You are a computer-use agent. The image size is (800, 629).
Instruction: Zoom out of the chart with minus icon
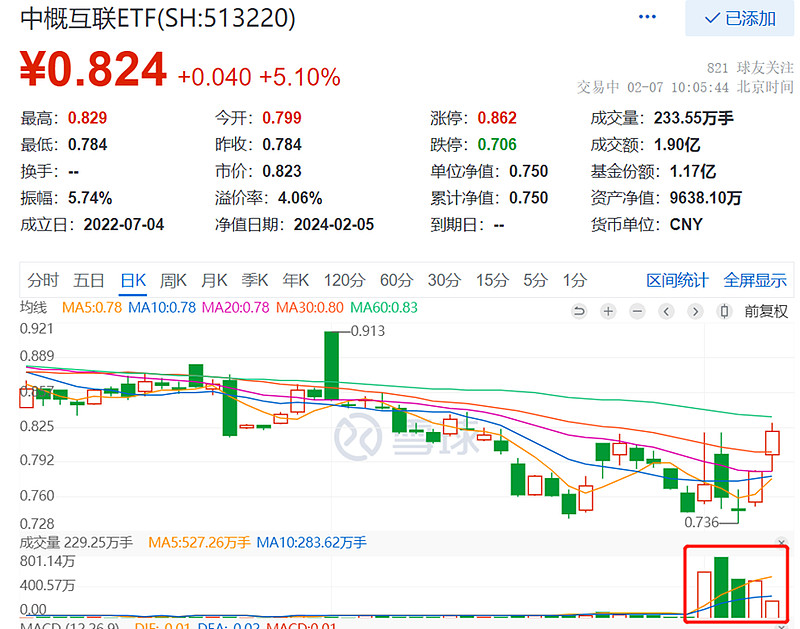pyautogui.click(x=637, y=311)
